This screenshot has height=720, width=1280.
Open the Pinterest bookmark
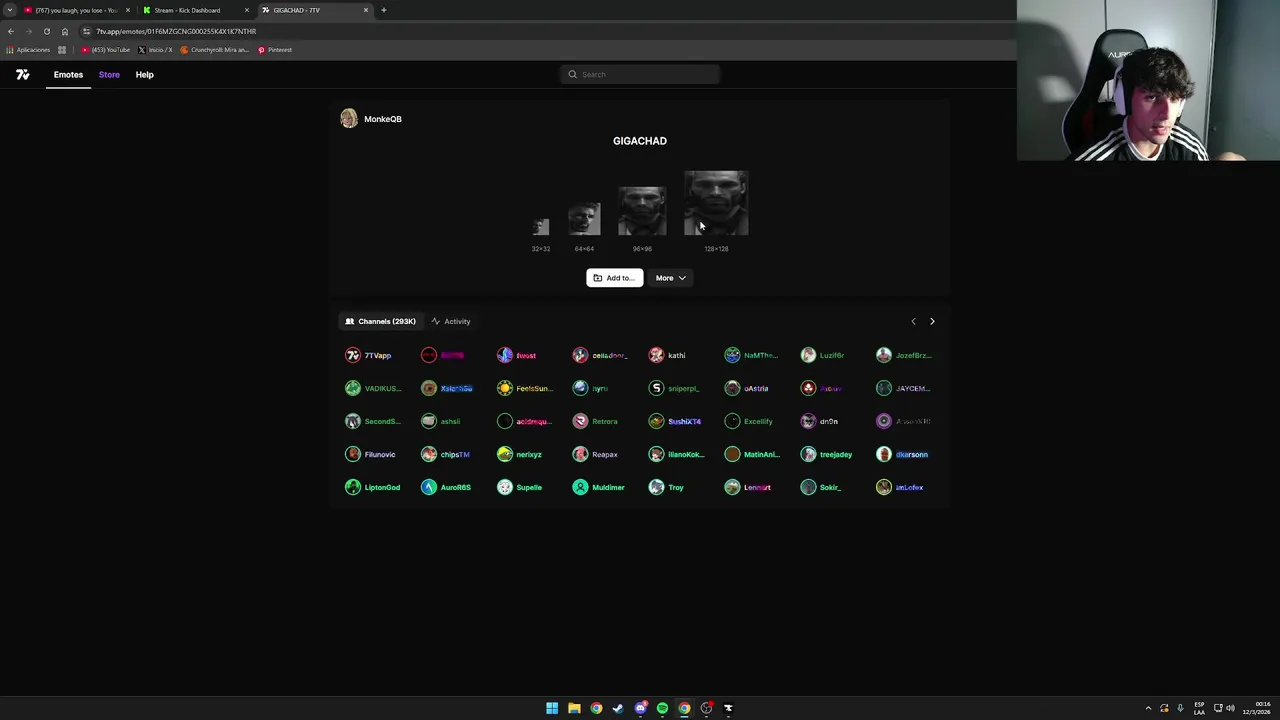[x=275, y=50]
